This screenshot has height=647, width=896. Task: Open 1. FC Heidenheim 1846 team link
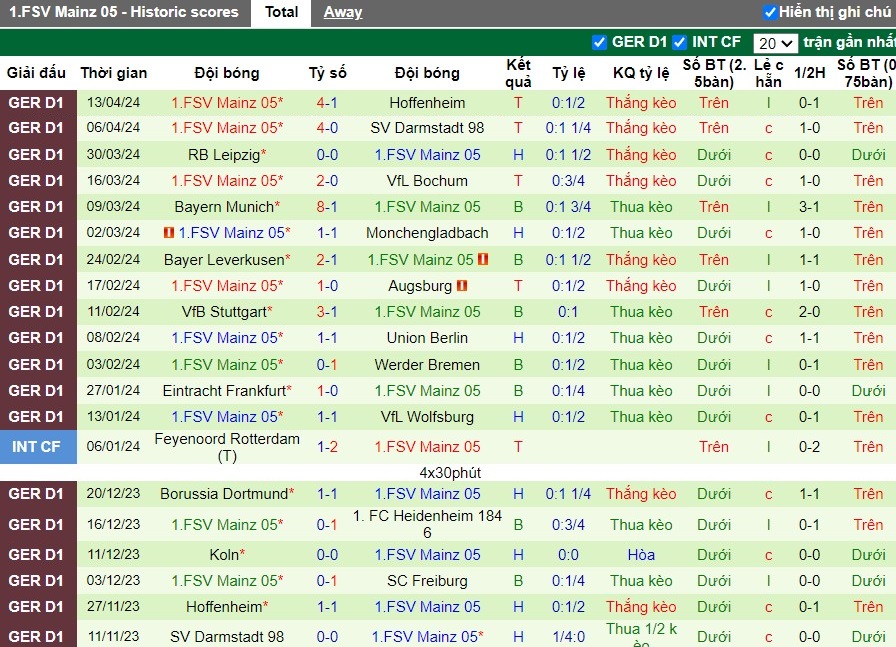[x=427, y=524]
